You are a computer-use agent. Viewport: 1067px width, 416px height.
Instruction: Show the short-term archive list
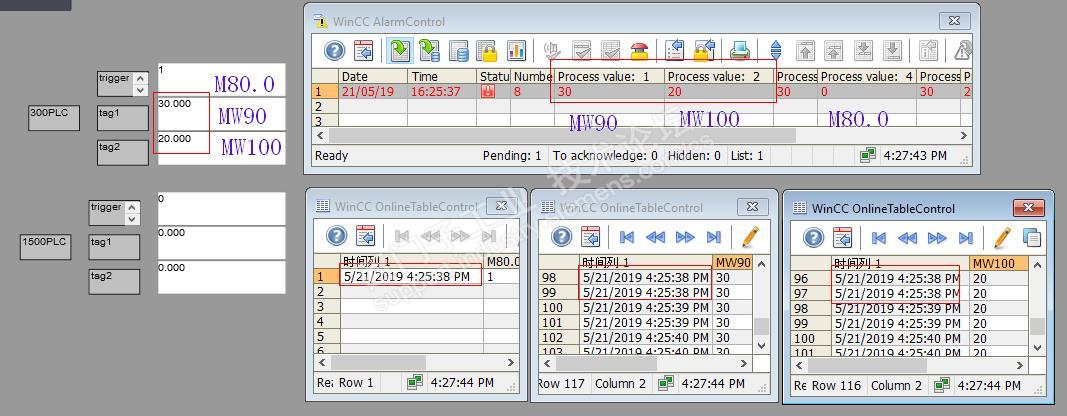click(x=429, y=50)
